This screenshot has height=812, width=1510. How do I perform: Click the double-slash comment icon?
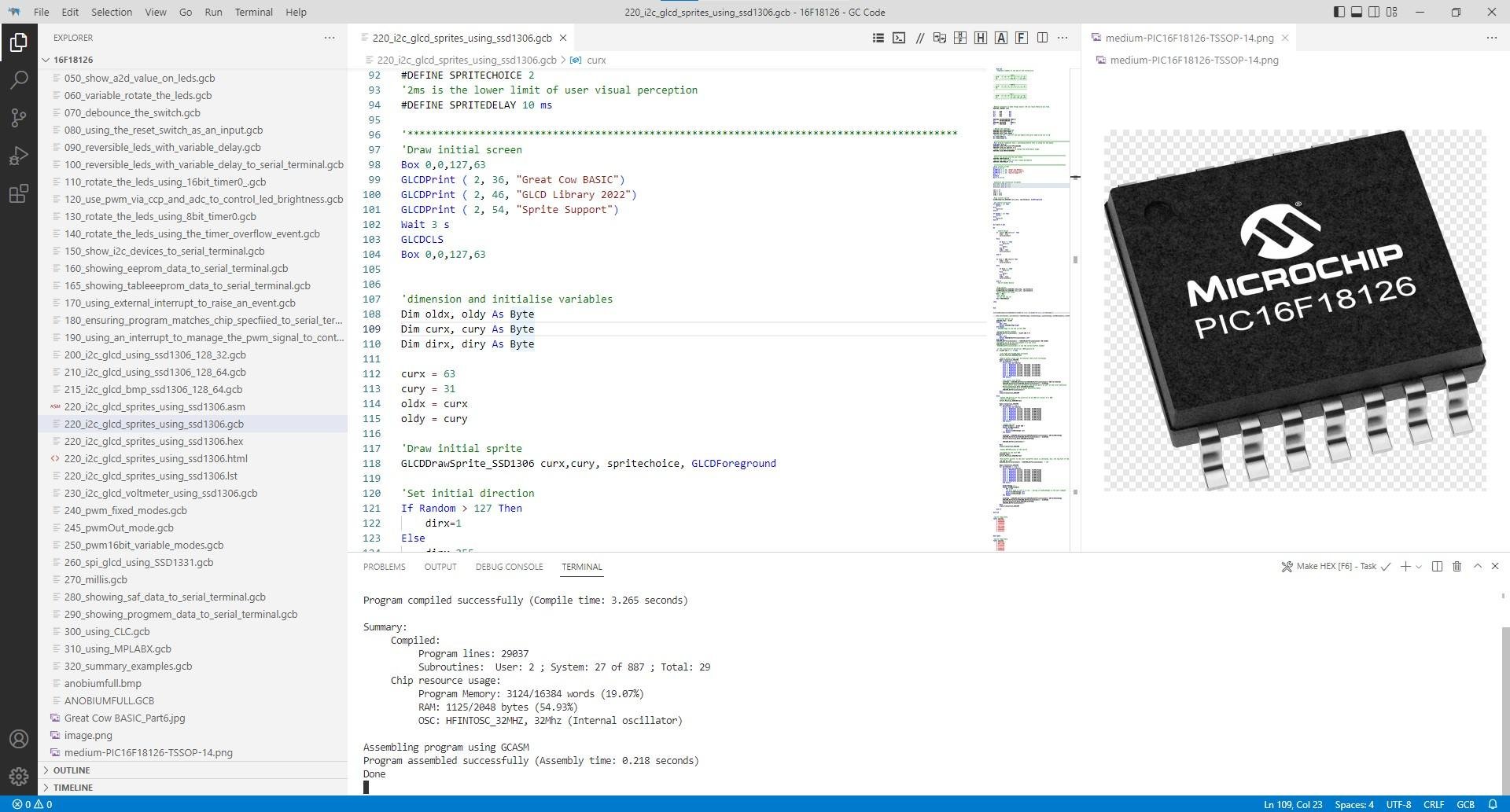[x=919, y=38]
